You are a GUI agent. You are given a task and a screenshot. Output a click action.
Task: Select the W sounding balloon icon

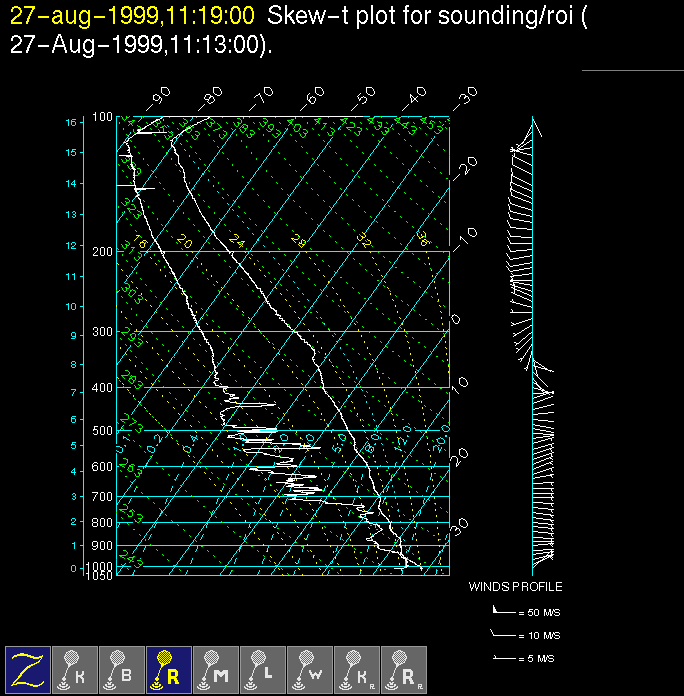tap(311, 669)
